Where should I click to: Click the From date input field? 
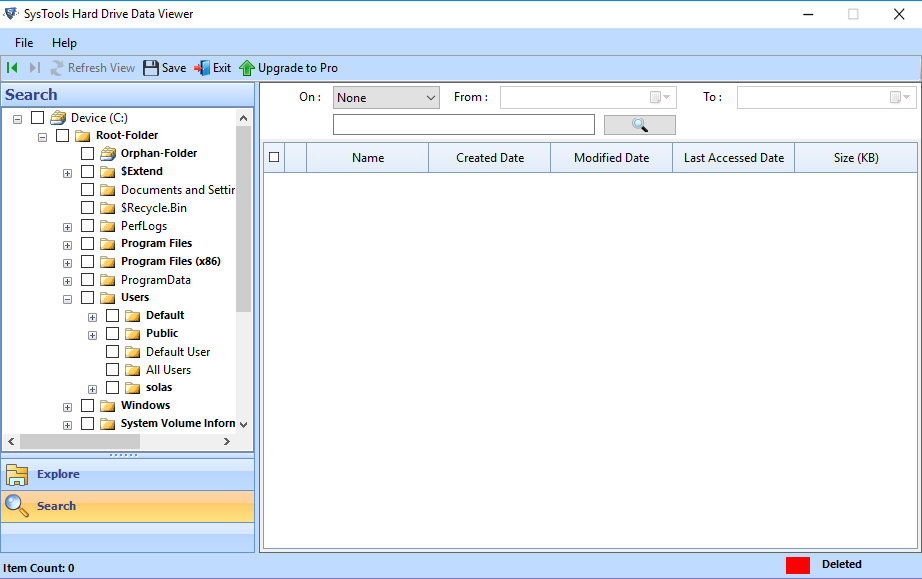click(x=588, y=98)
